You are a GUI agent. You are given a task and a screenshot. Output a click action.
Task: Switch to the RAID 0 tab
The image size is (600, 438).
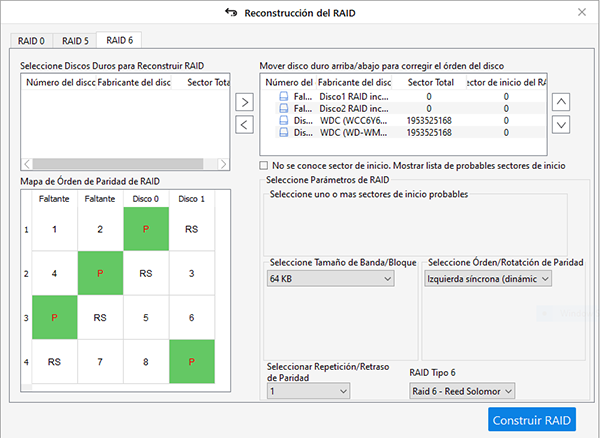[31, 41]
